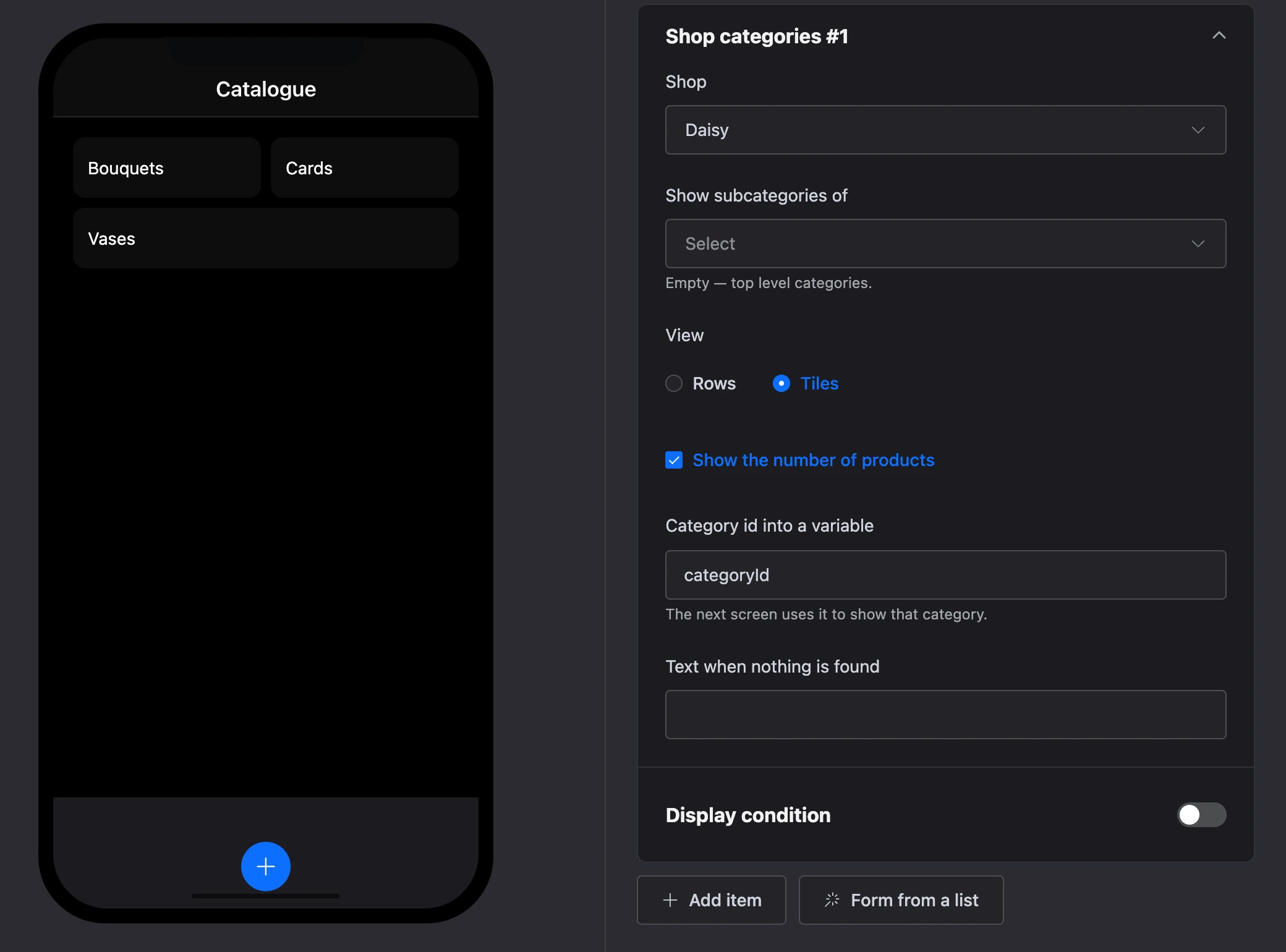Open the Cards category tile

(x=365, y=168)
